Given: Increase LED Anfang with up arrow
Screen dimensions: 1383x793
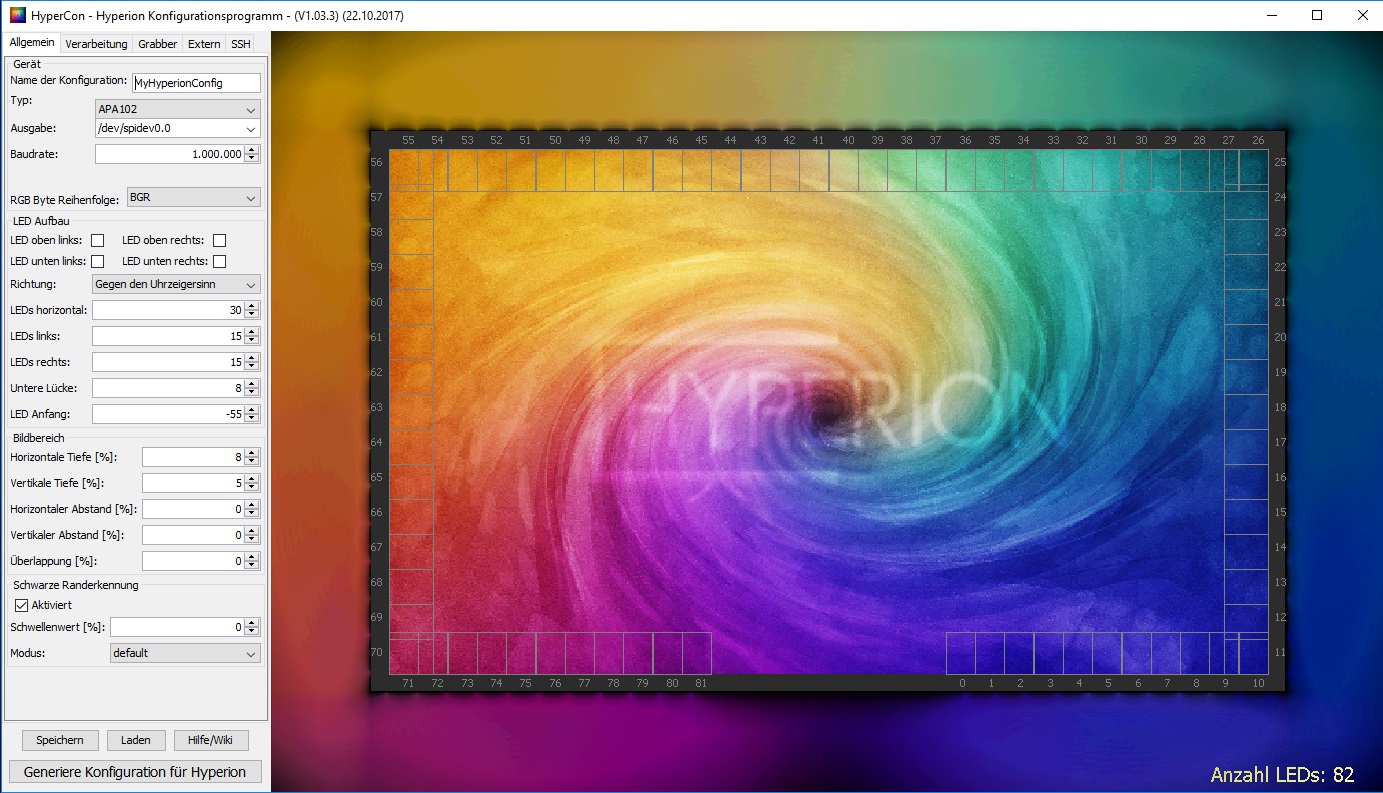Looking at the screenshot, I should (252, 409).
